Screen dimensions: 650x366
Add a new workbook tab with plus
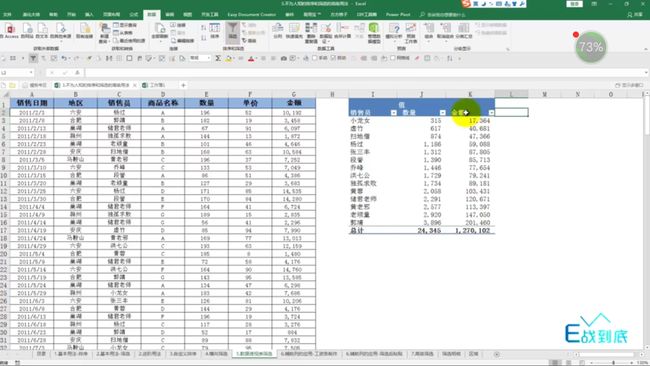(x=183, y=85)
